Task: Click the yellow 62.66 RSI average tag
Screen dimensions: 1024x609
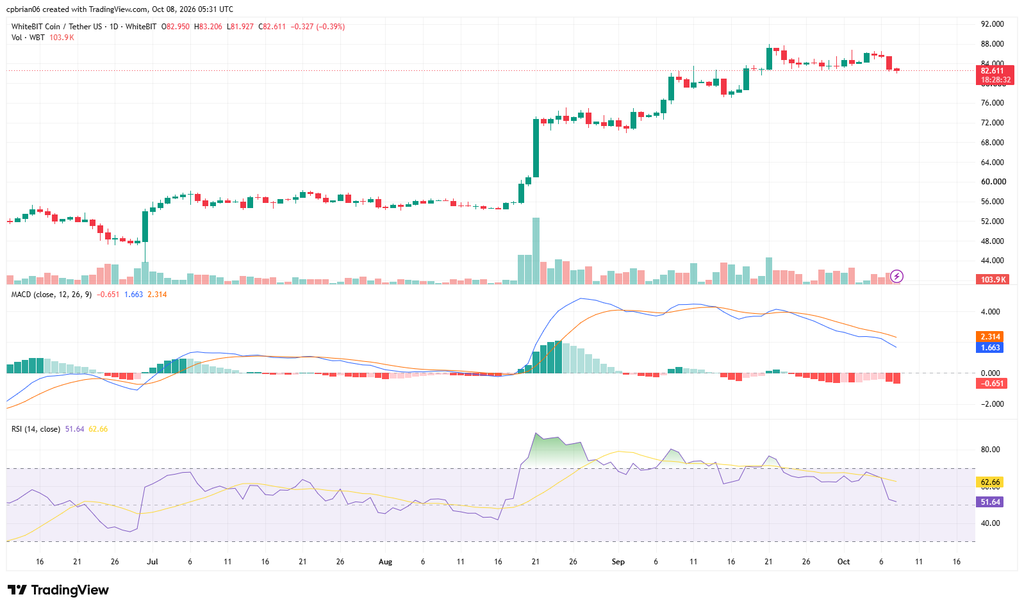Action: [x=989, y=482]
